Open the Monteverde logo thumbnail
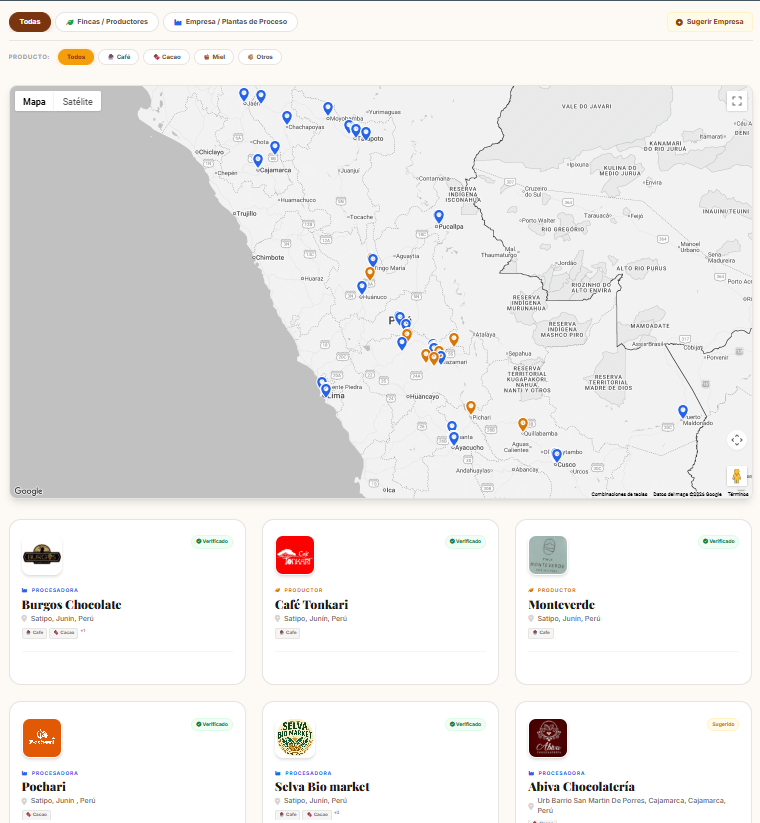The height and width of the screenshot is (823, 760). point(548,555)
